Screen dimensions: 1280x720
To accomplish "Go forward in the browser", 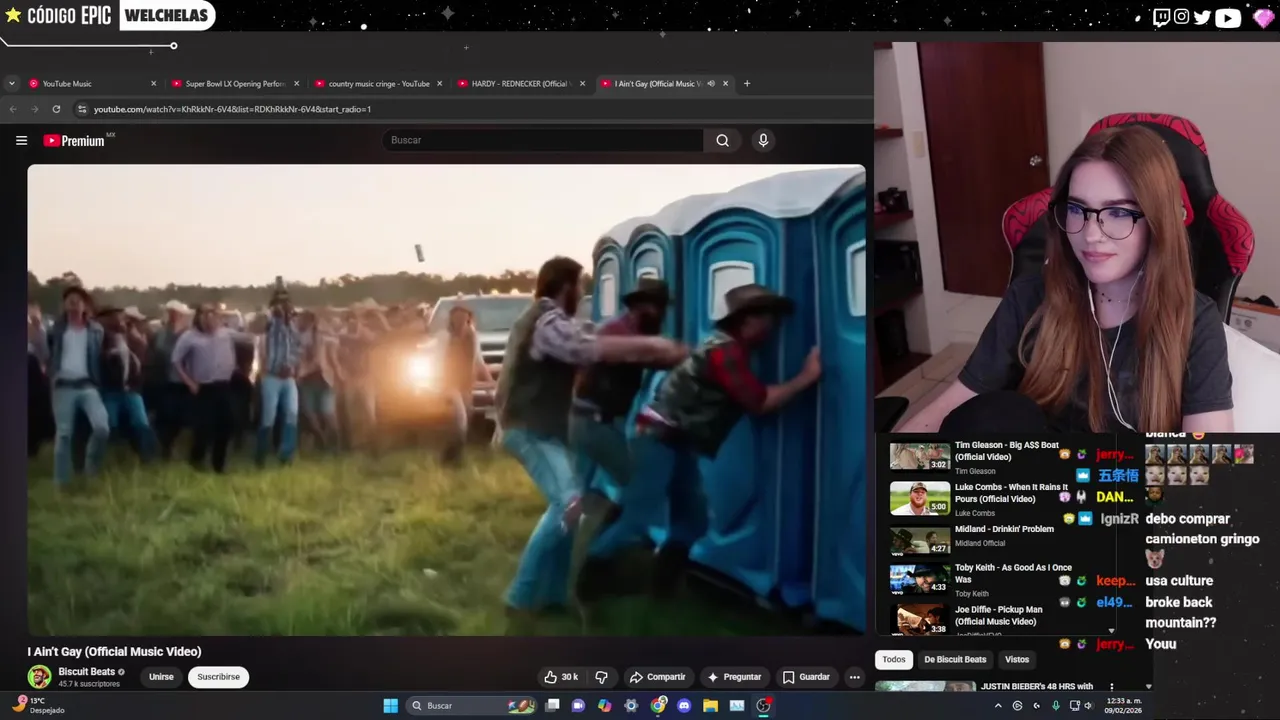I will coord(34,109).
